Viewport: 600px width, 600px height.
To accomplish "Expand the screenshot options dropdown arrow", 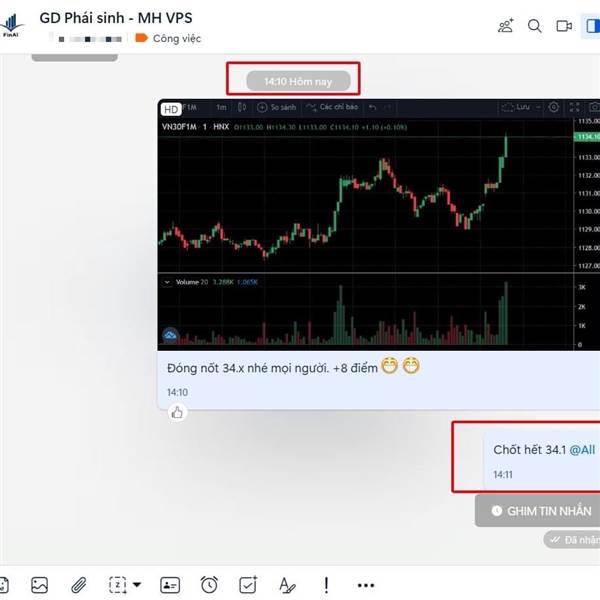I will [x=137, y=585].
